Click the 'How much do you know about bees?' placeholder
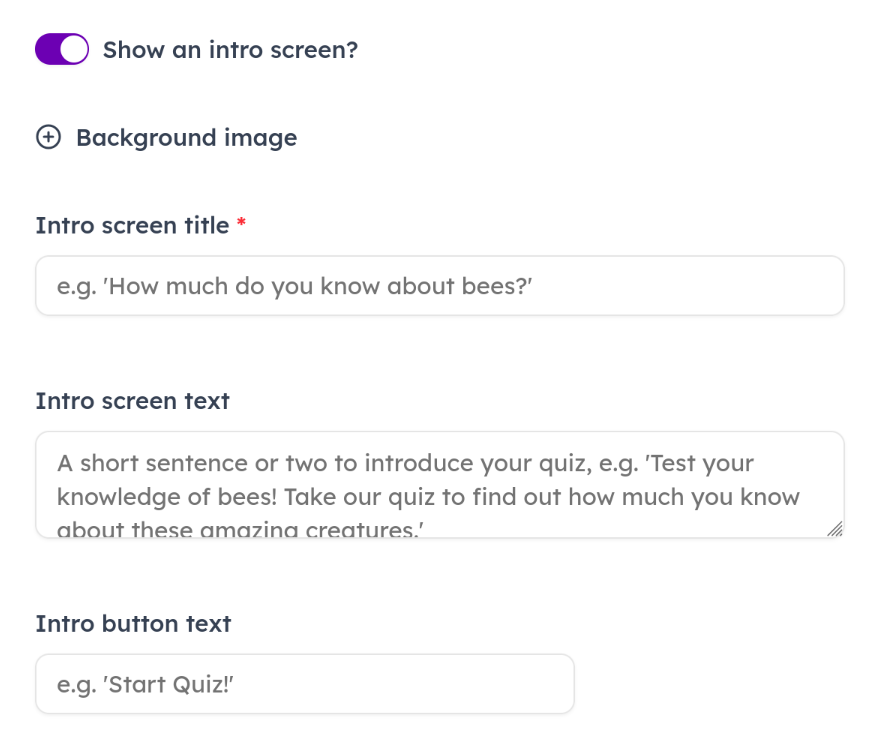Screen dimensions: 886x748 coord(294,287)
